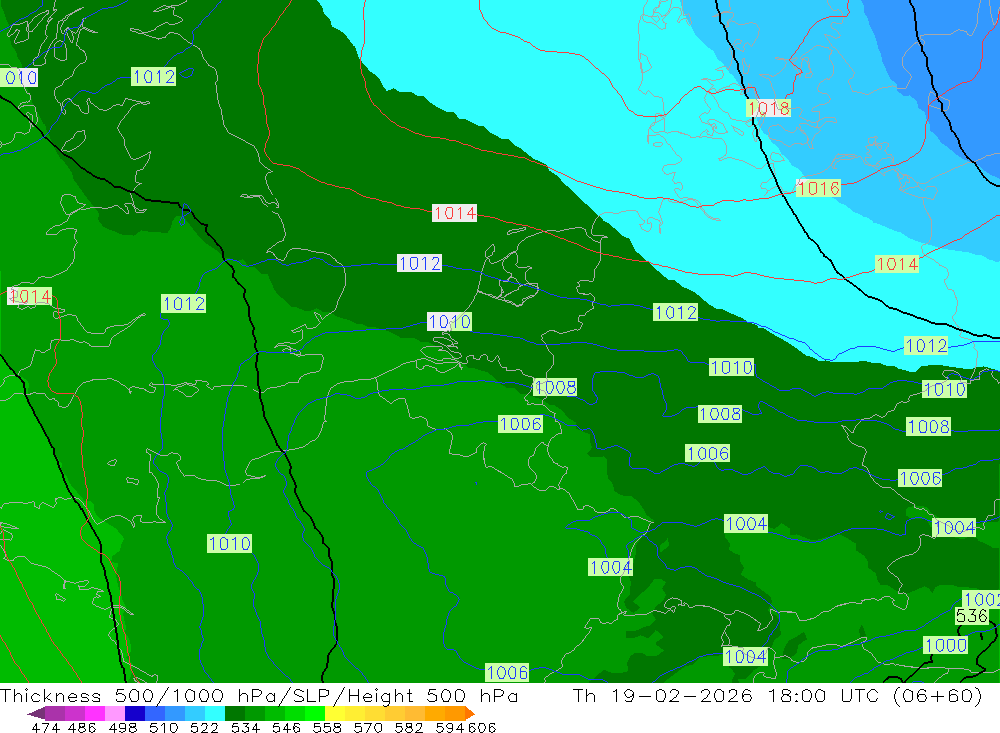This screenshot has width=1000, height=733.
Task: Click the legend value 474
Action: pyautogui.click(x=45, y=727)
